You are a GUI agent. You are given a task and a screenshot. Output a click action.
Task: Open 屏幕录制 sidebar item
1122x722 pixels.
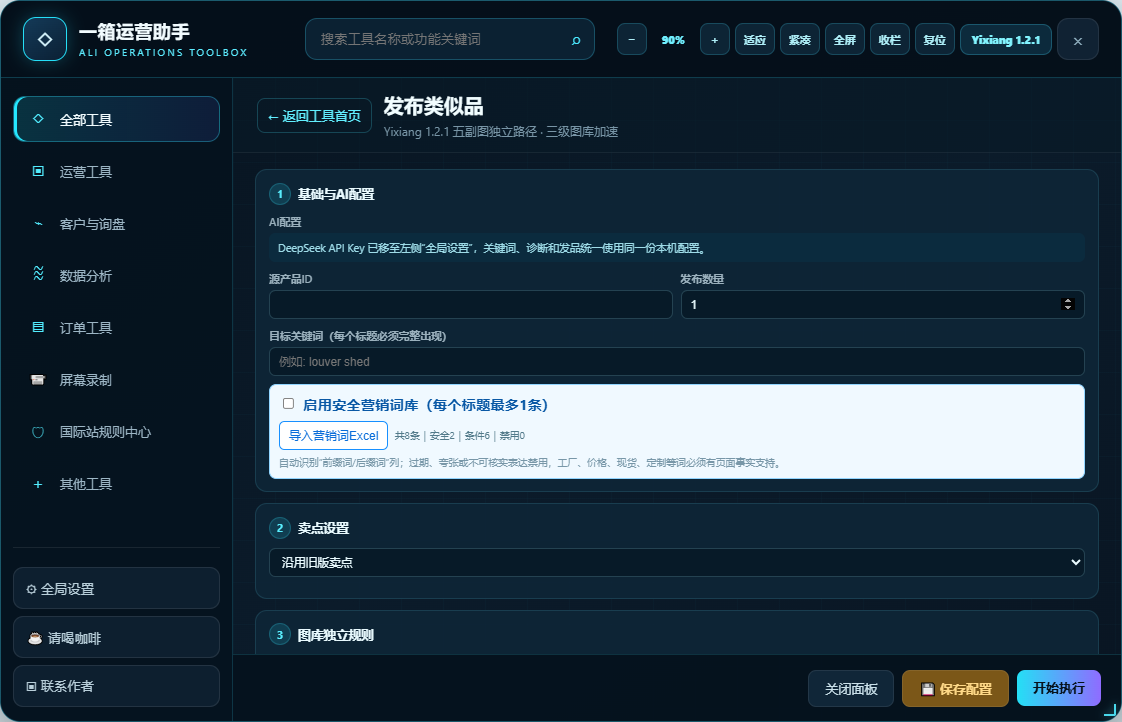tap(117, 380)
